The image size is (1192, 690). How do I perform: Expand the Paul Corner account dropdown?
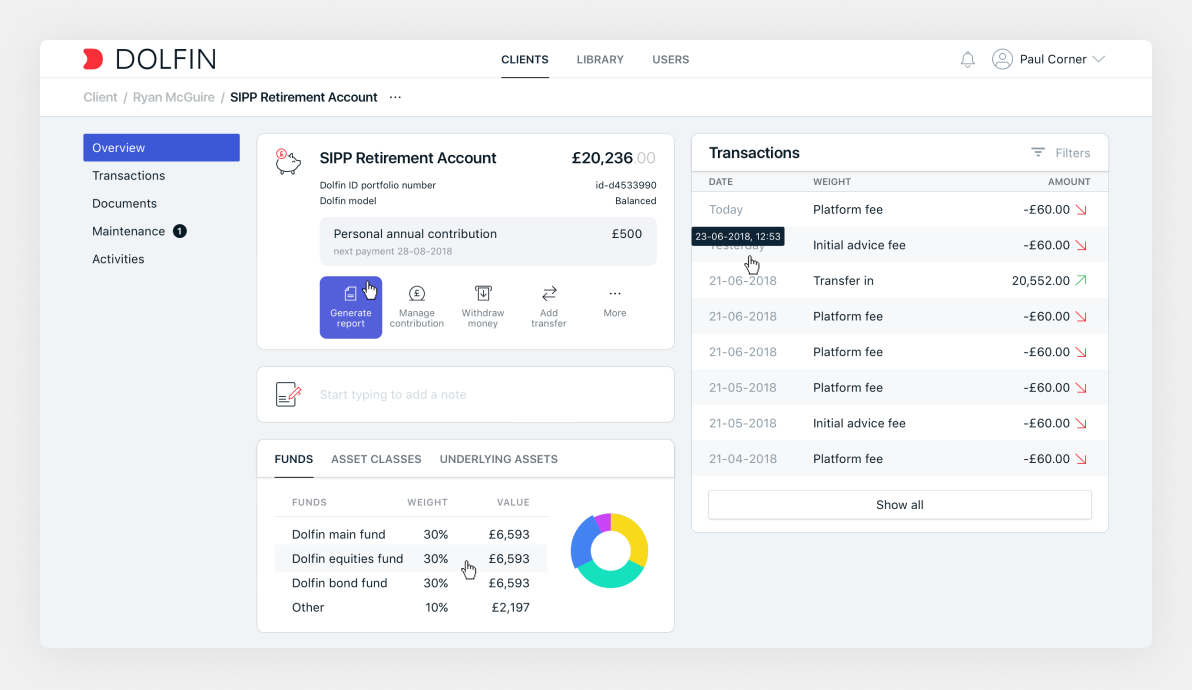[1098, 59]
